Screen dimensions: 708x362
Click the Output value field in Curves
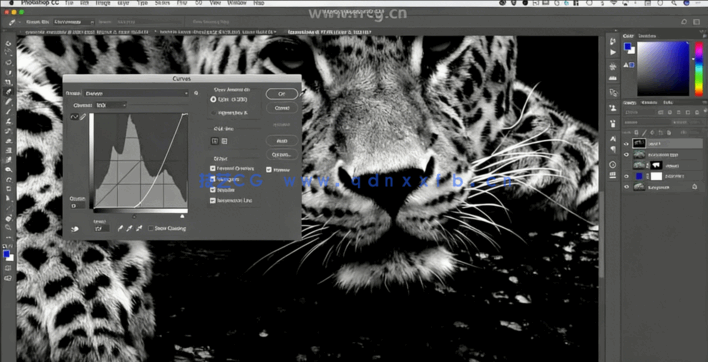coord(78,205)
